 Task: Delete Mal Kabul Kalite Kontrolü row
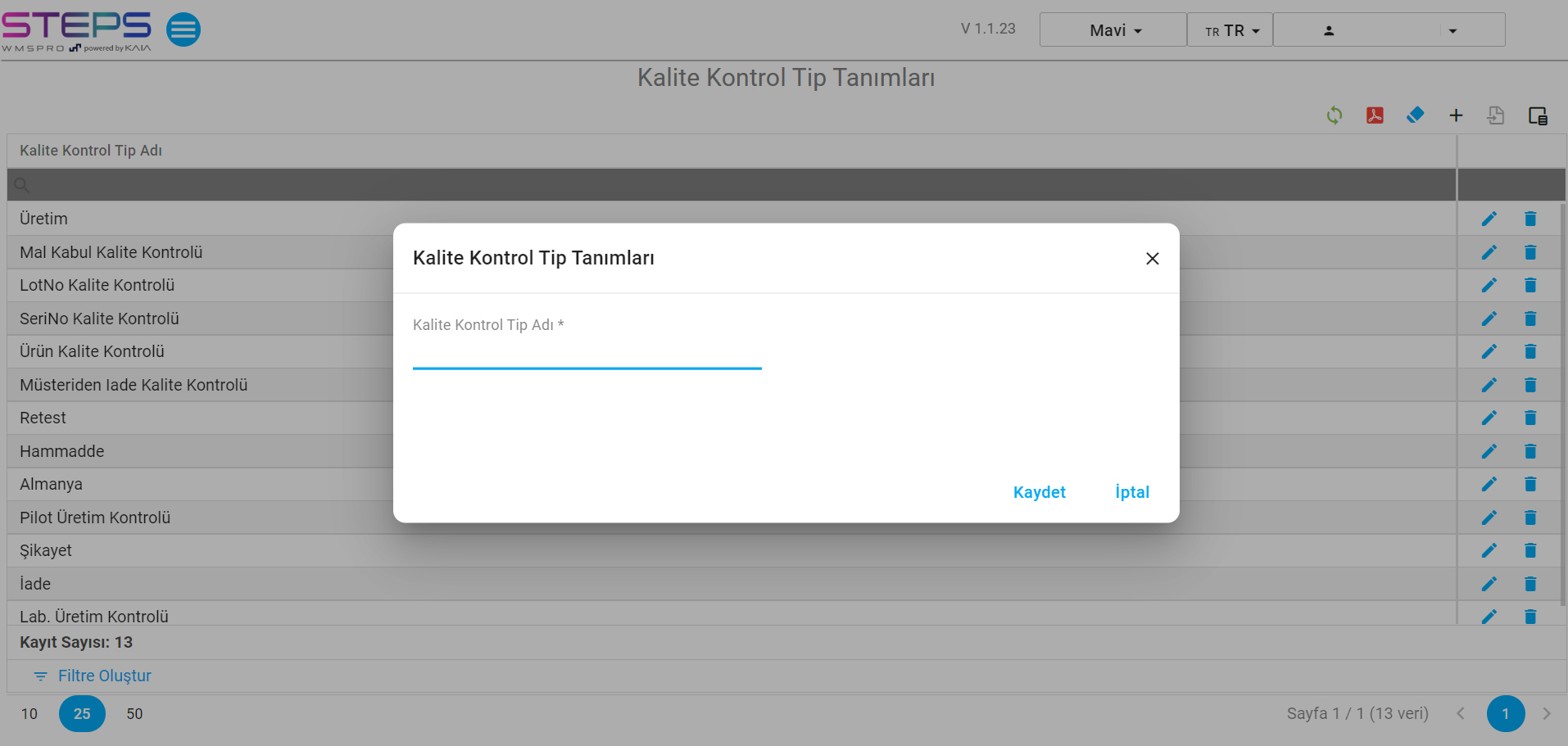point(1530,252)
